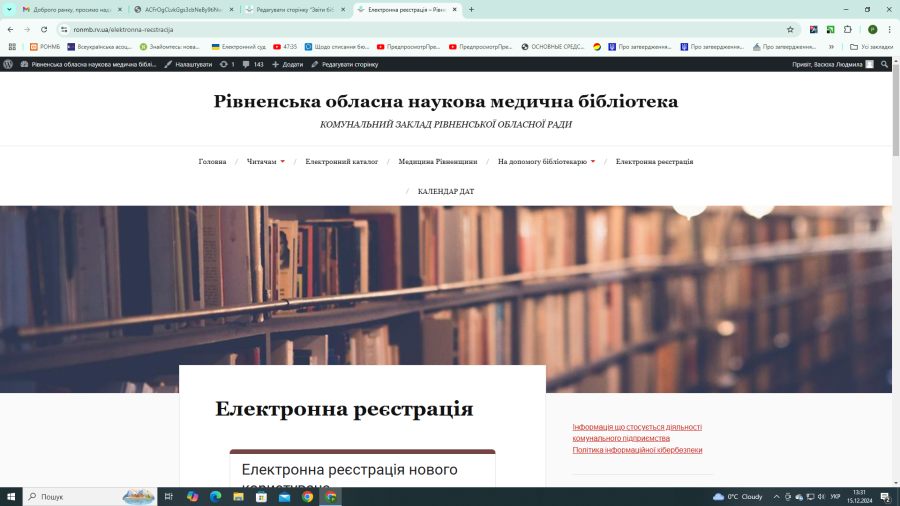The image size is (900, 506).
Task: Open the 'Політика інформаційної кібербезпеки' link
Action: (x=637, y=450)
